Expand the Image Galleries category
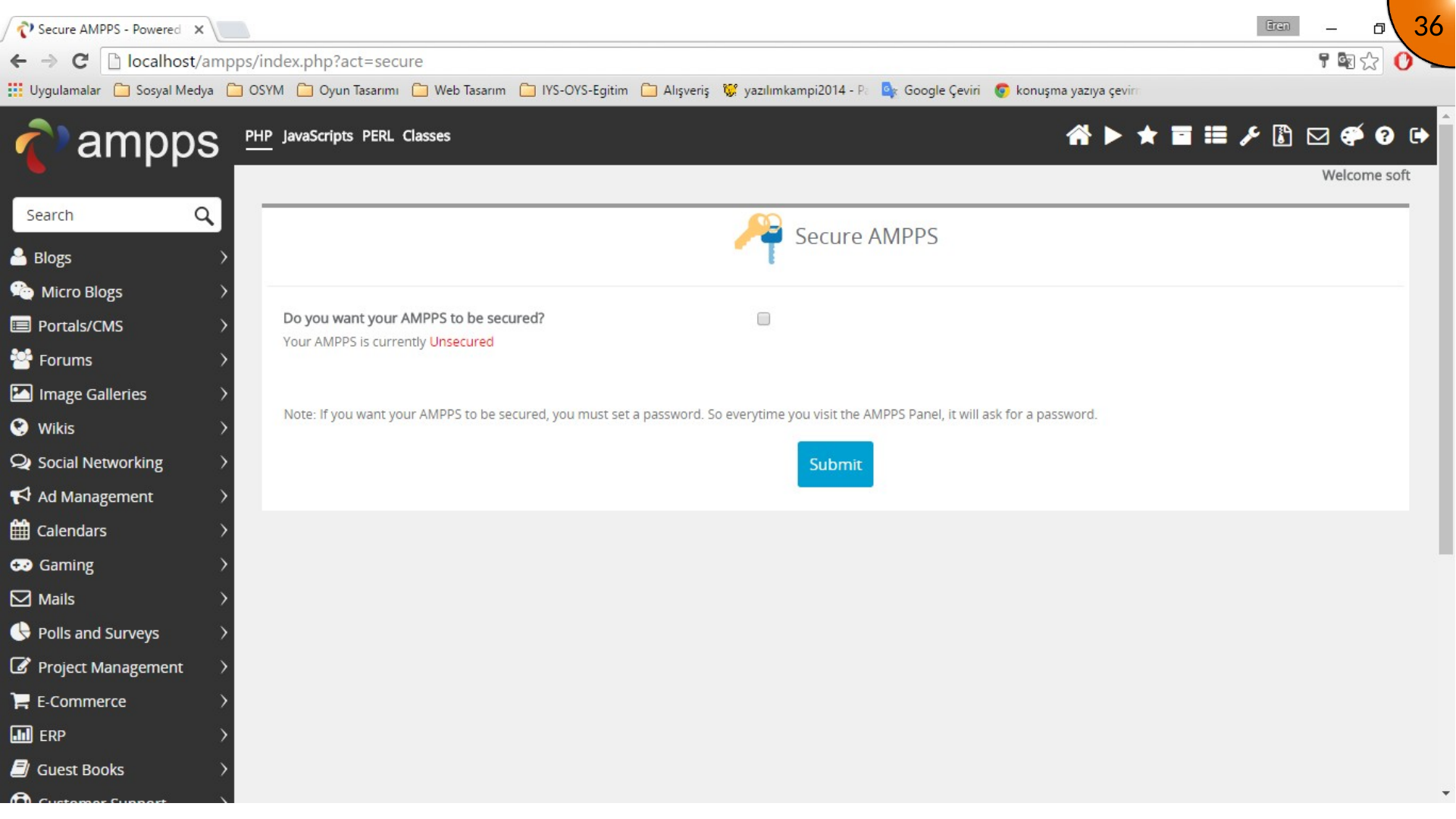 coord(117,394)
